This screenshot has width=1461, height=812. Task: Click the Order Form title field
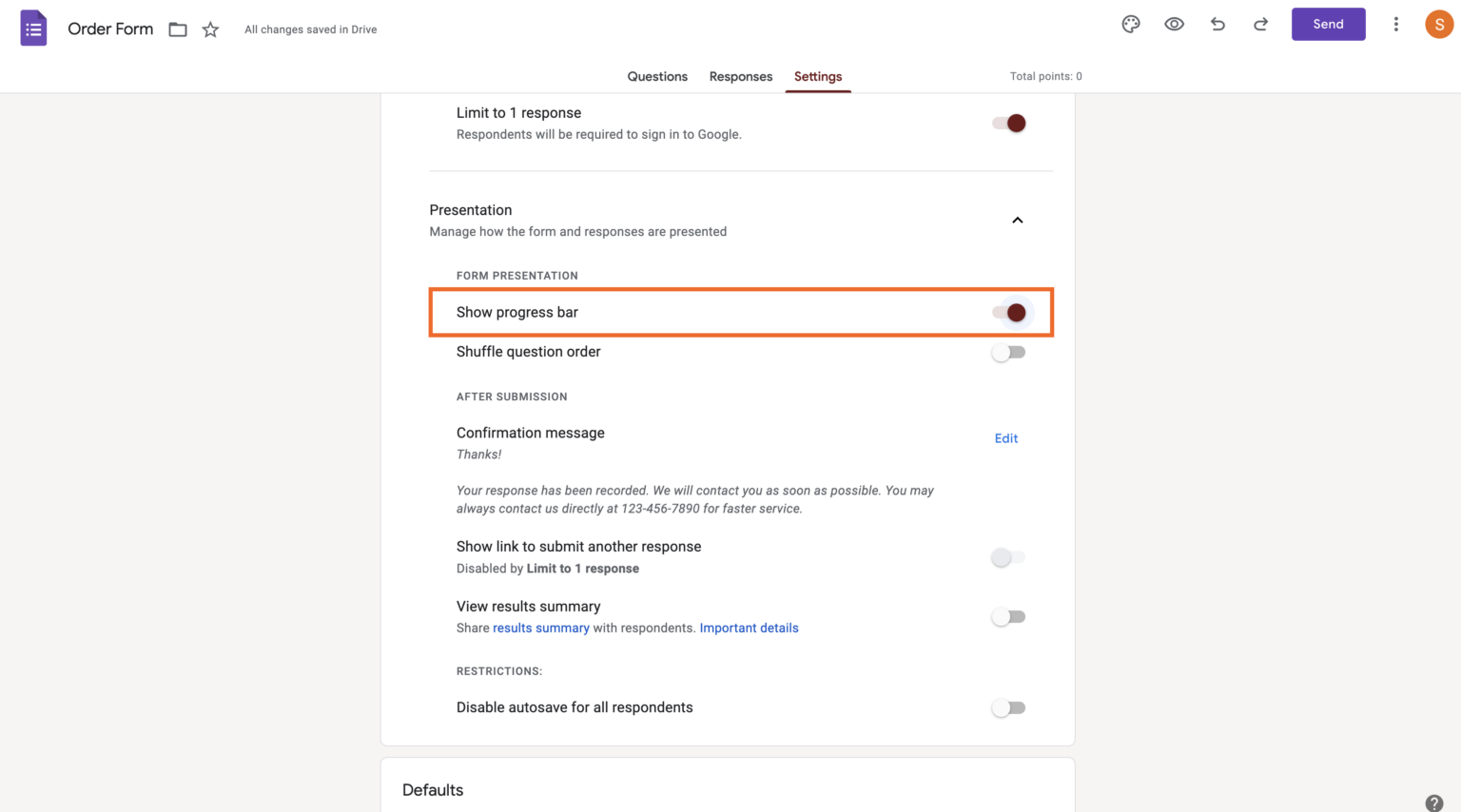[110, 29]
